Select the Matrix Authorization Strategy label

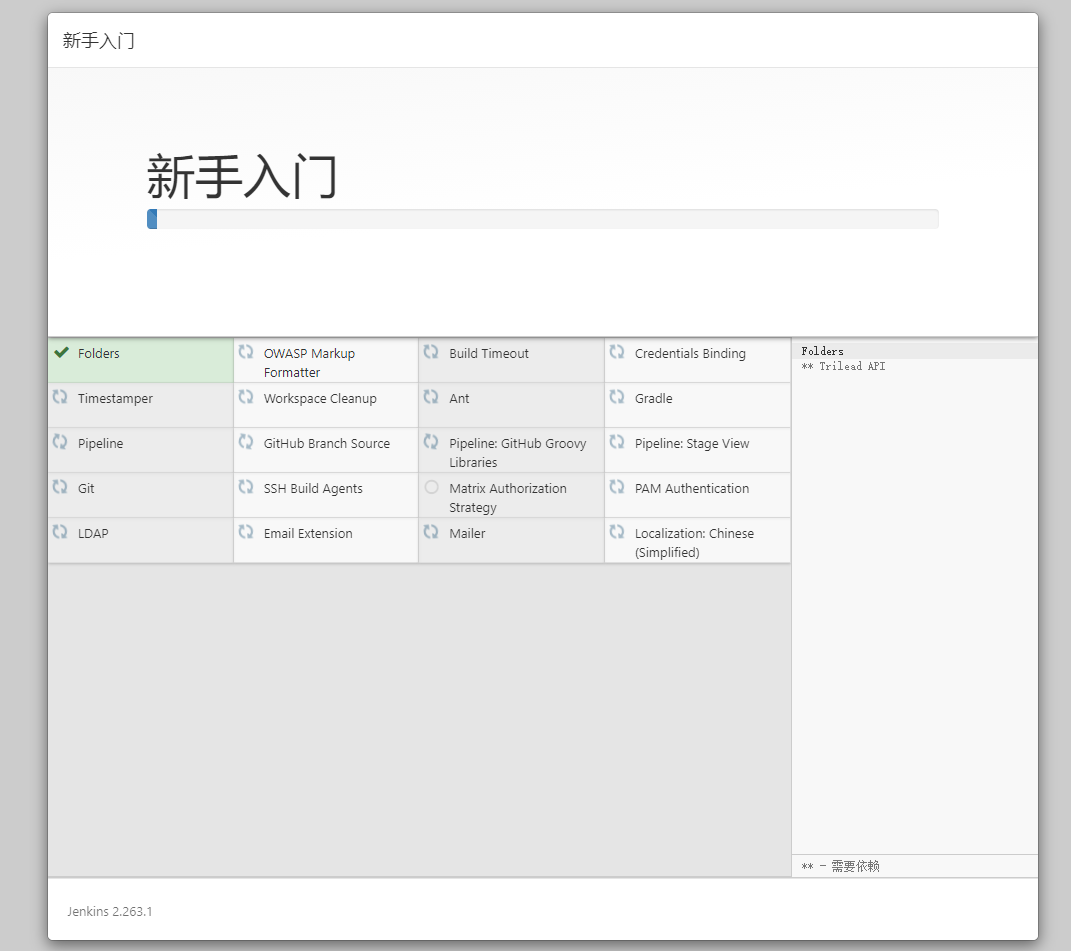click(x=507, y=498)
